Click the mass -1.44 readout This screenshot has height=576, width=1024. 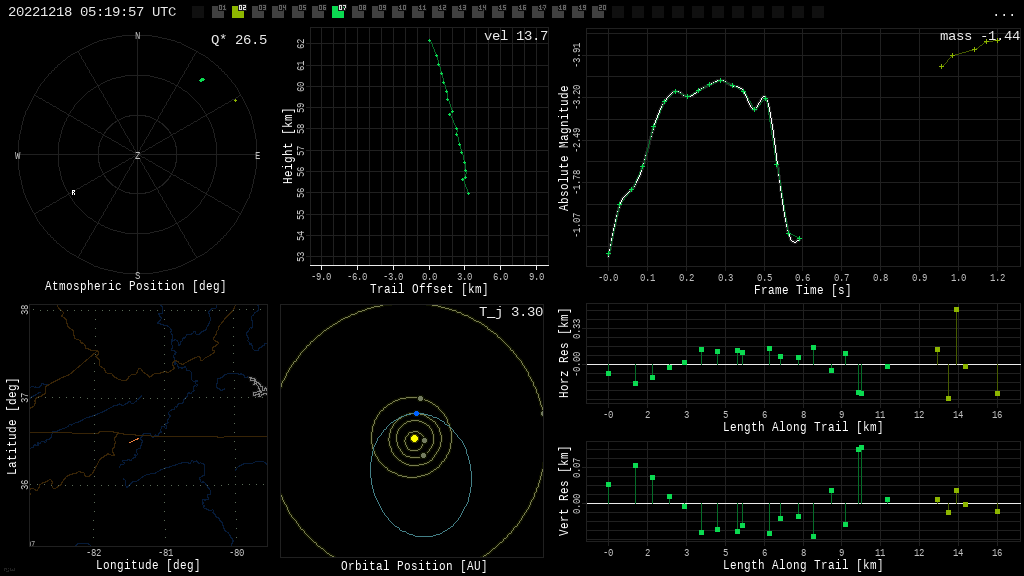980,36
